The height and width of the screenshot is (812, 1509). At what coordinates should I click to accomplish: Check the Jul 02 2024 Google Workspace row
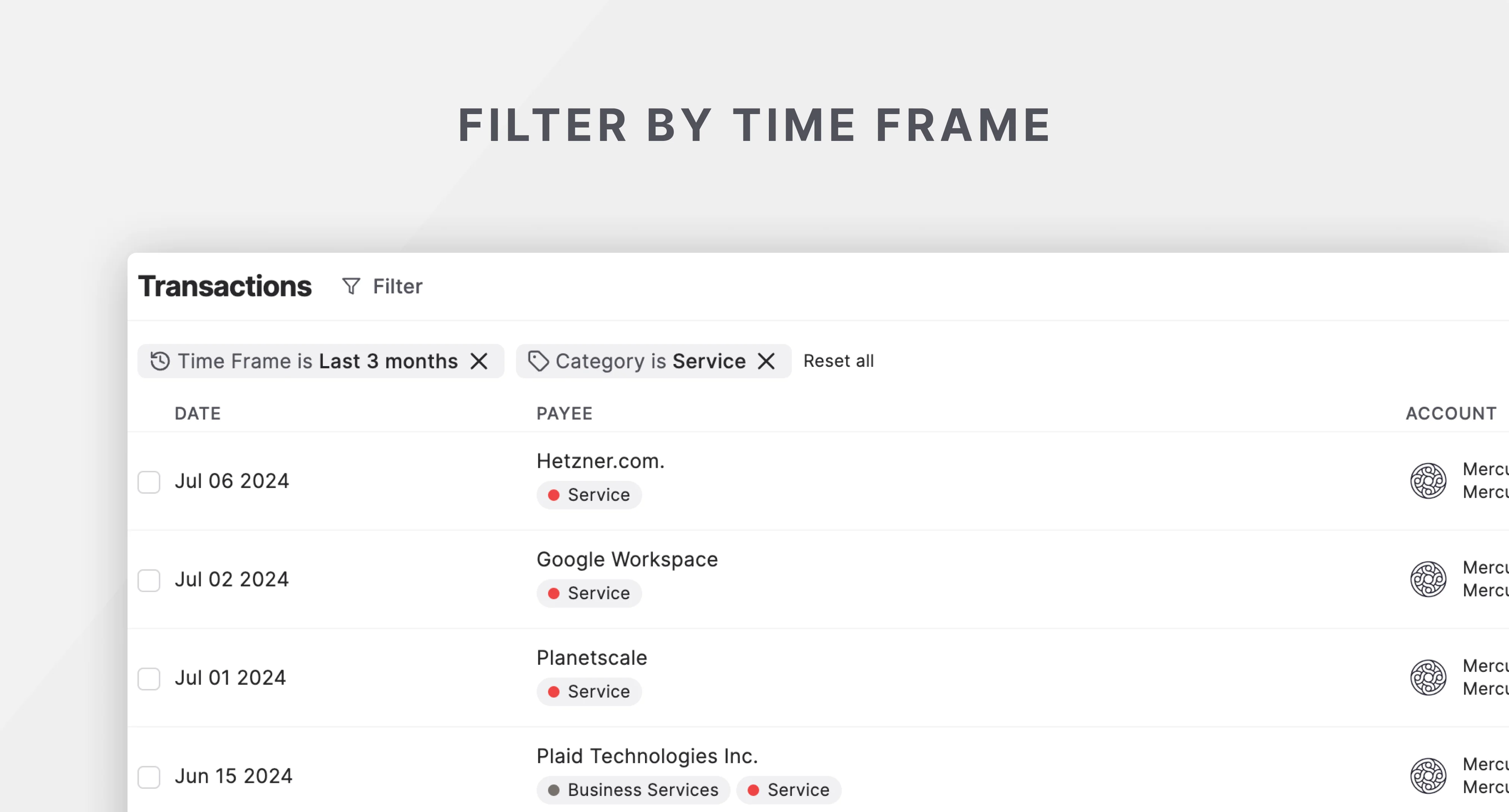(x=149, y=581)
